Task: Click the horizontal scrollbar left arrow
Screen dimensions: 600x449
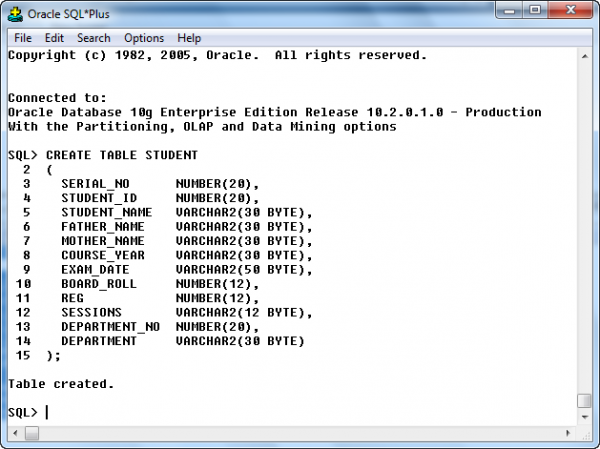Action: coord(15,433)
